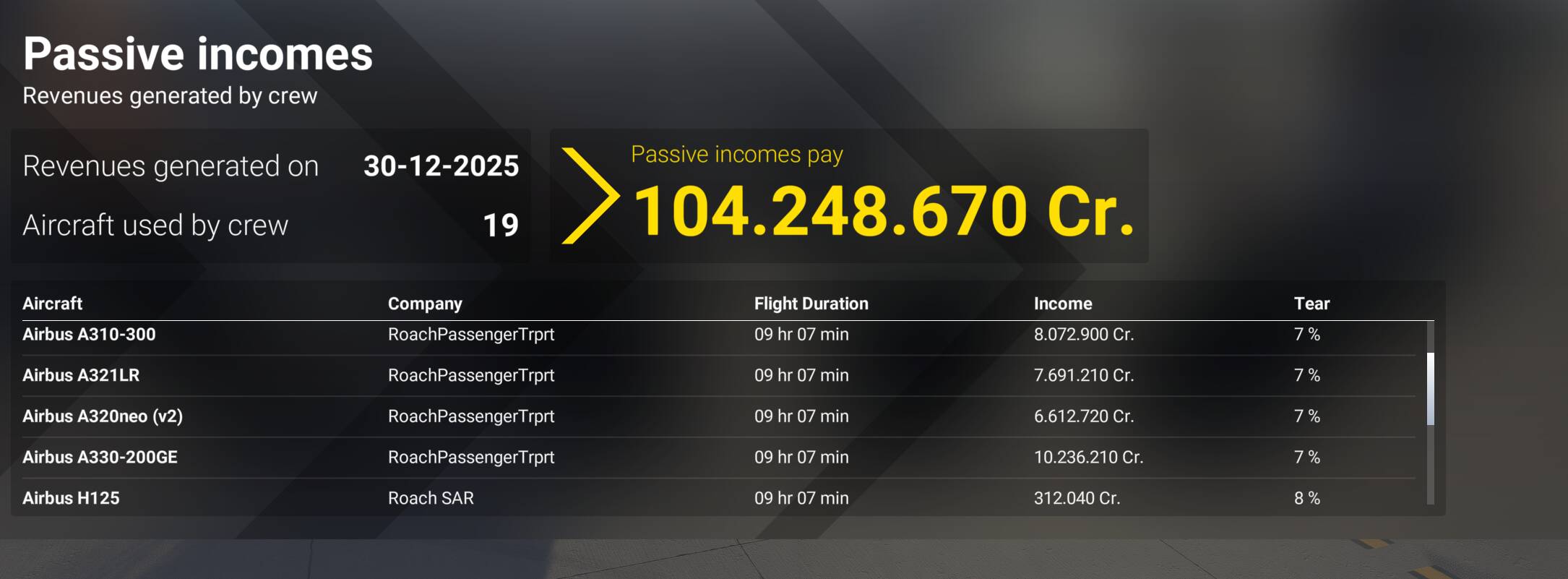This screenshot has width=1568, height=579.
Task: Click the 312.040 Cr. income value
Action: [x=1077, y=498]
